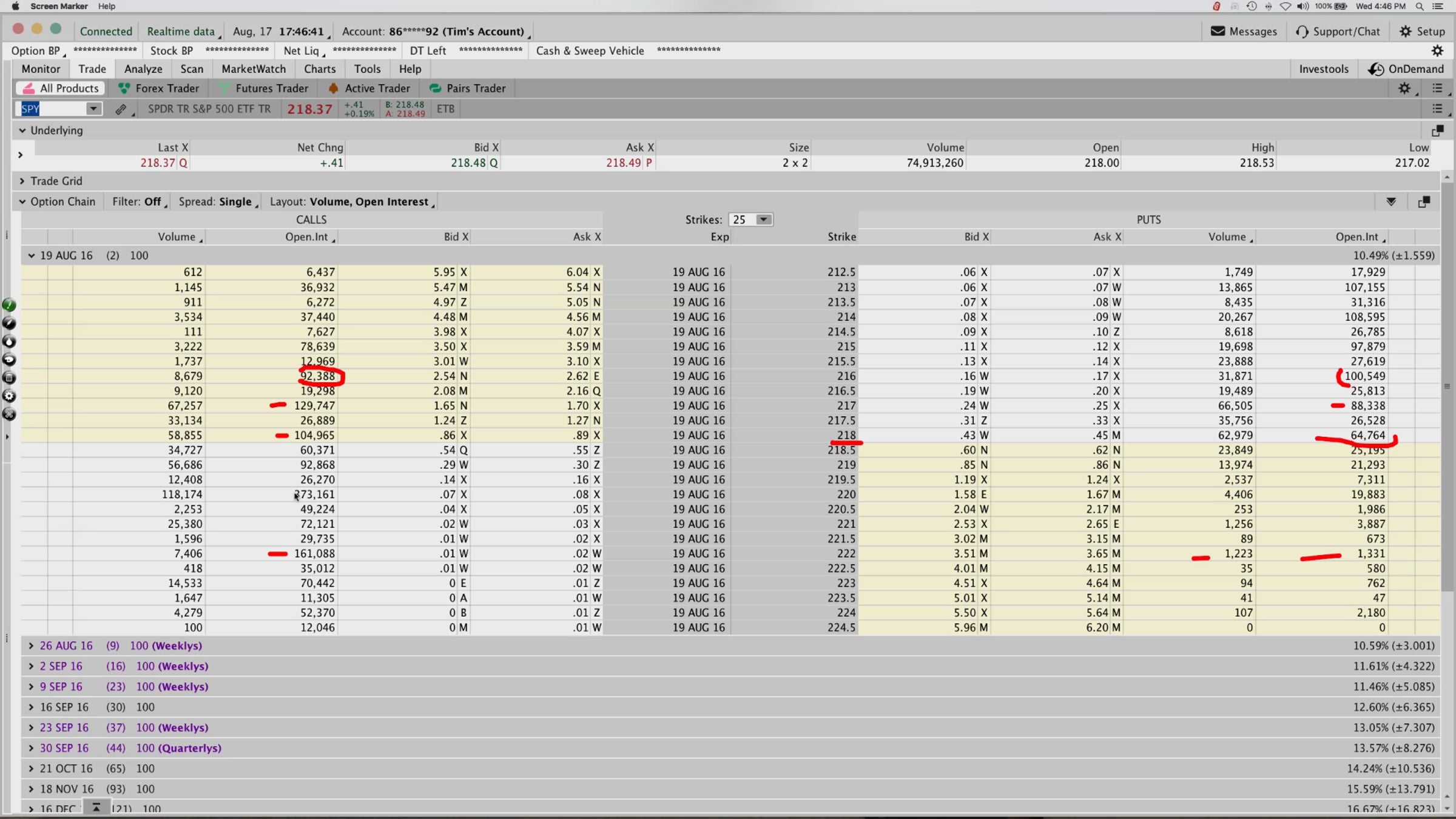Click the macOS Spotlight search icon
1456x819 pixels.
(x=1420, y=6)
